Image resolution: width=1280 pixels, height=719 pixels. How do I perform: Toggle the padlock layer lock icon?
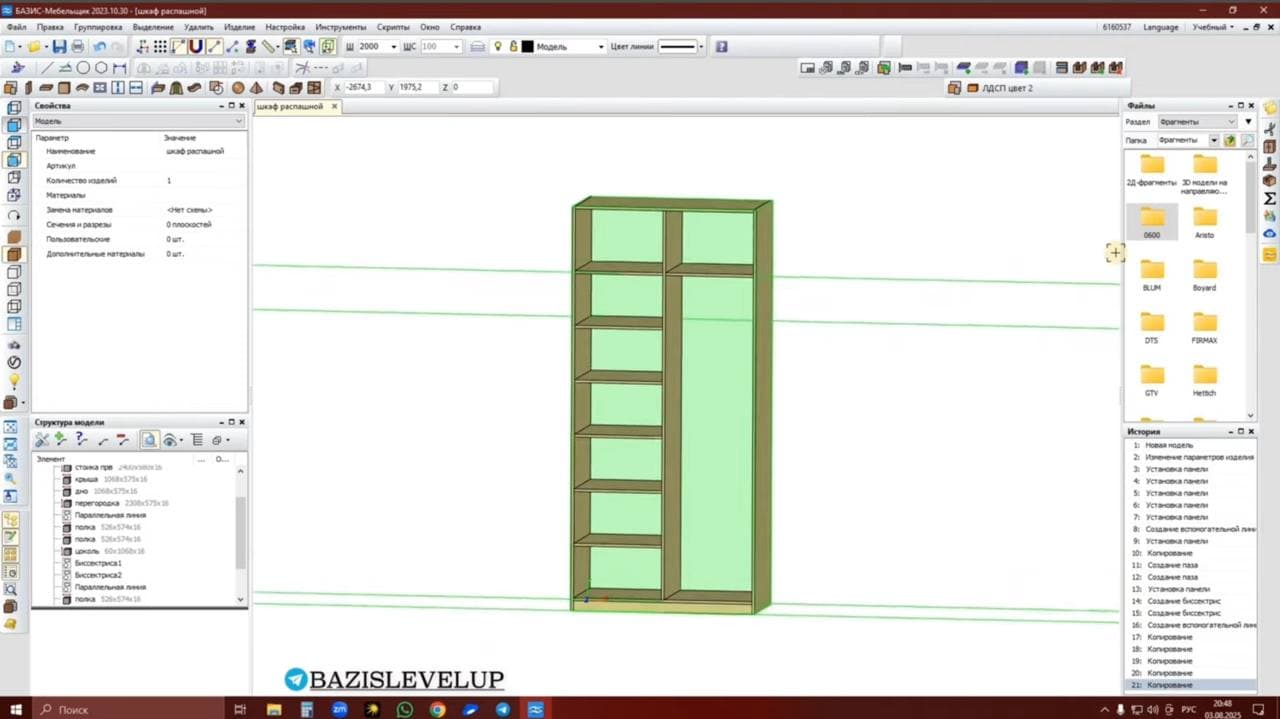tap(512, 46)
